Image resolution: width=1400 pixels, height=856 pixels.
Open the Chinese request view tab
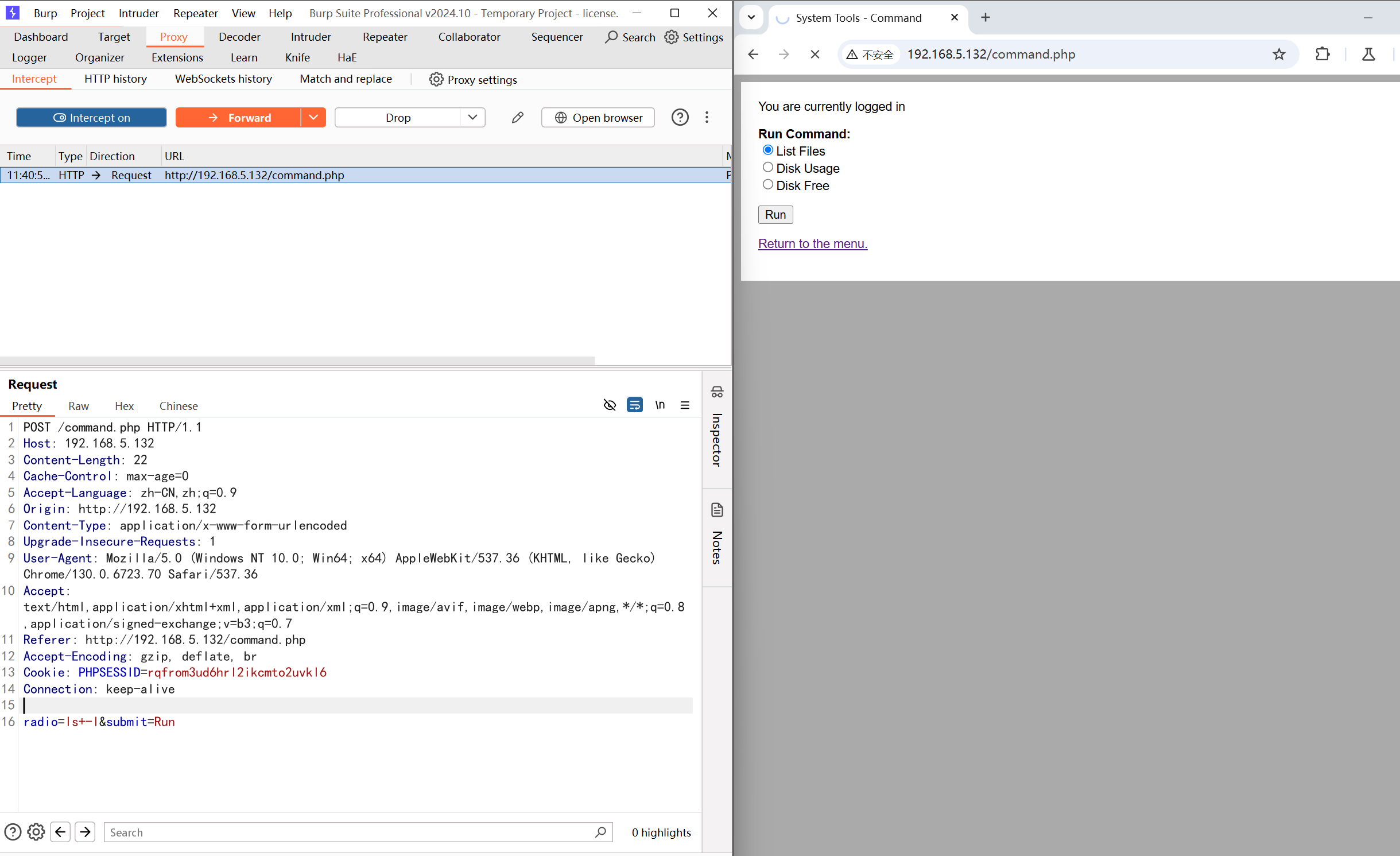[x=179, y=406]
